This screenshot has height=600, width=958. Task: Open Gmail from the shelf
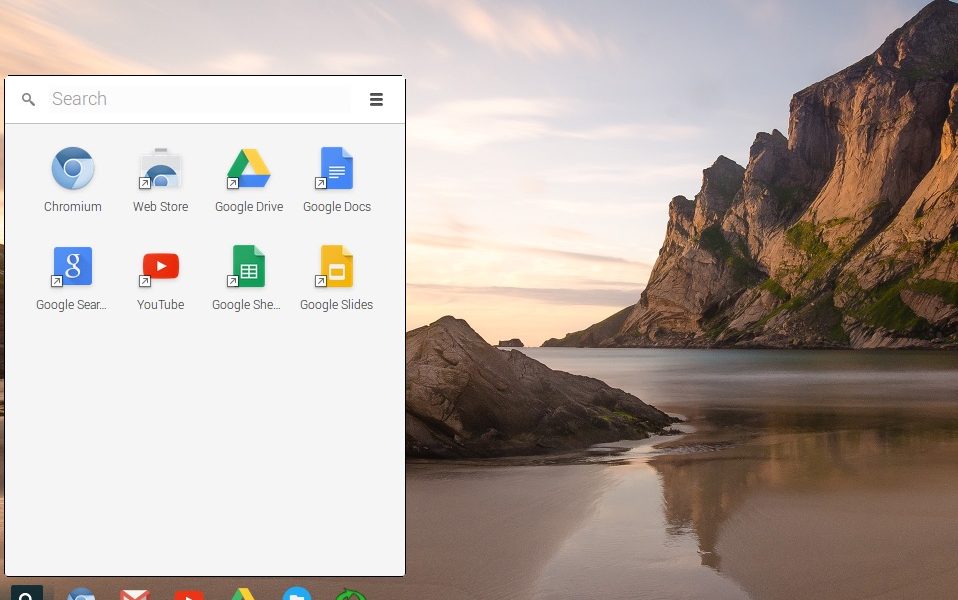point(135,594)
